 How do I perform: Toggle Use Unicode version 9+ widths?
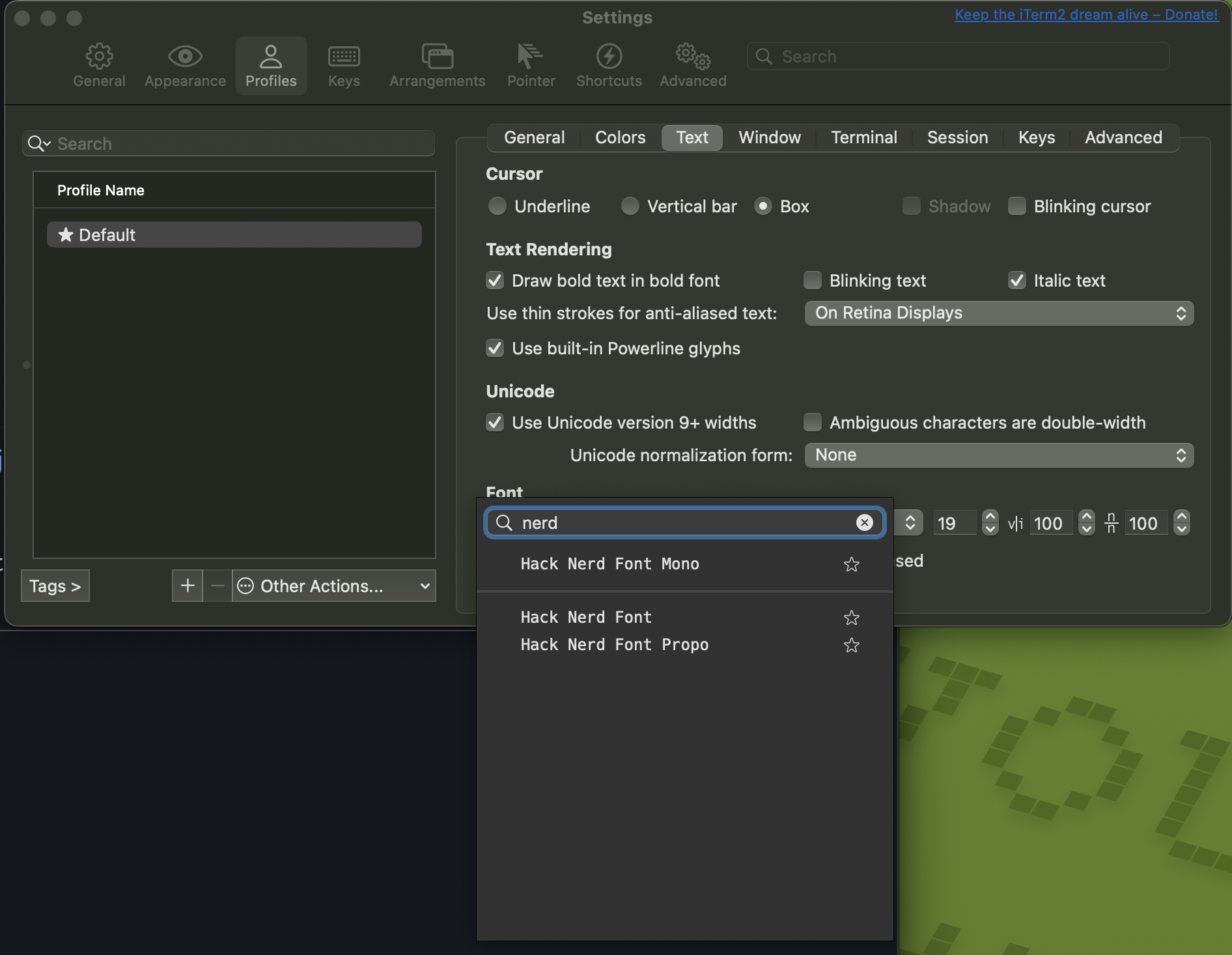tap(495, 422)
